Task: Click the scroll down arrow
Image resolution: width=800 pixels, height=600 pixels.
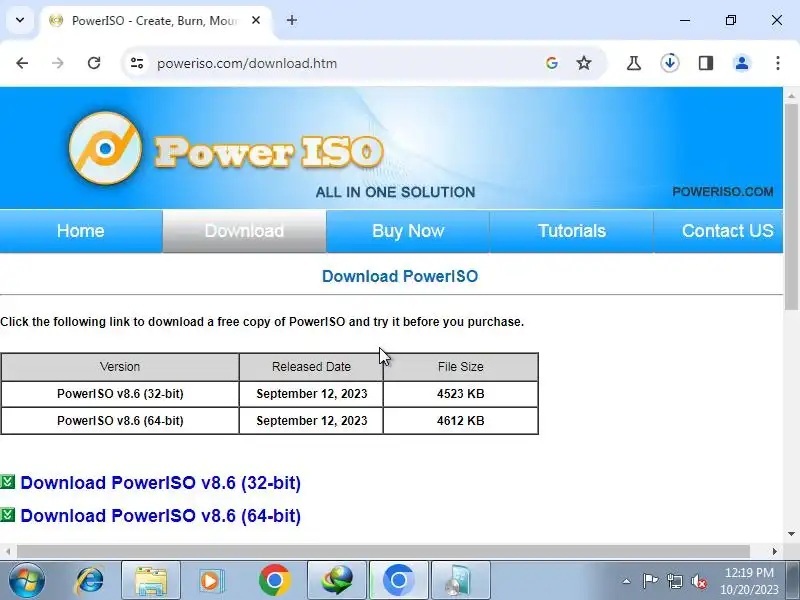Action: [791, 534]
